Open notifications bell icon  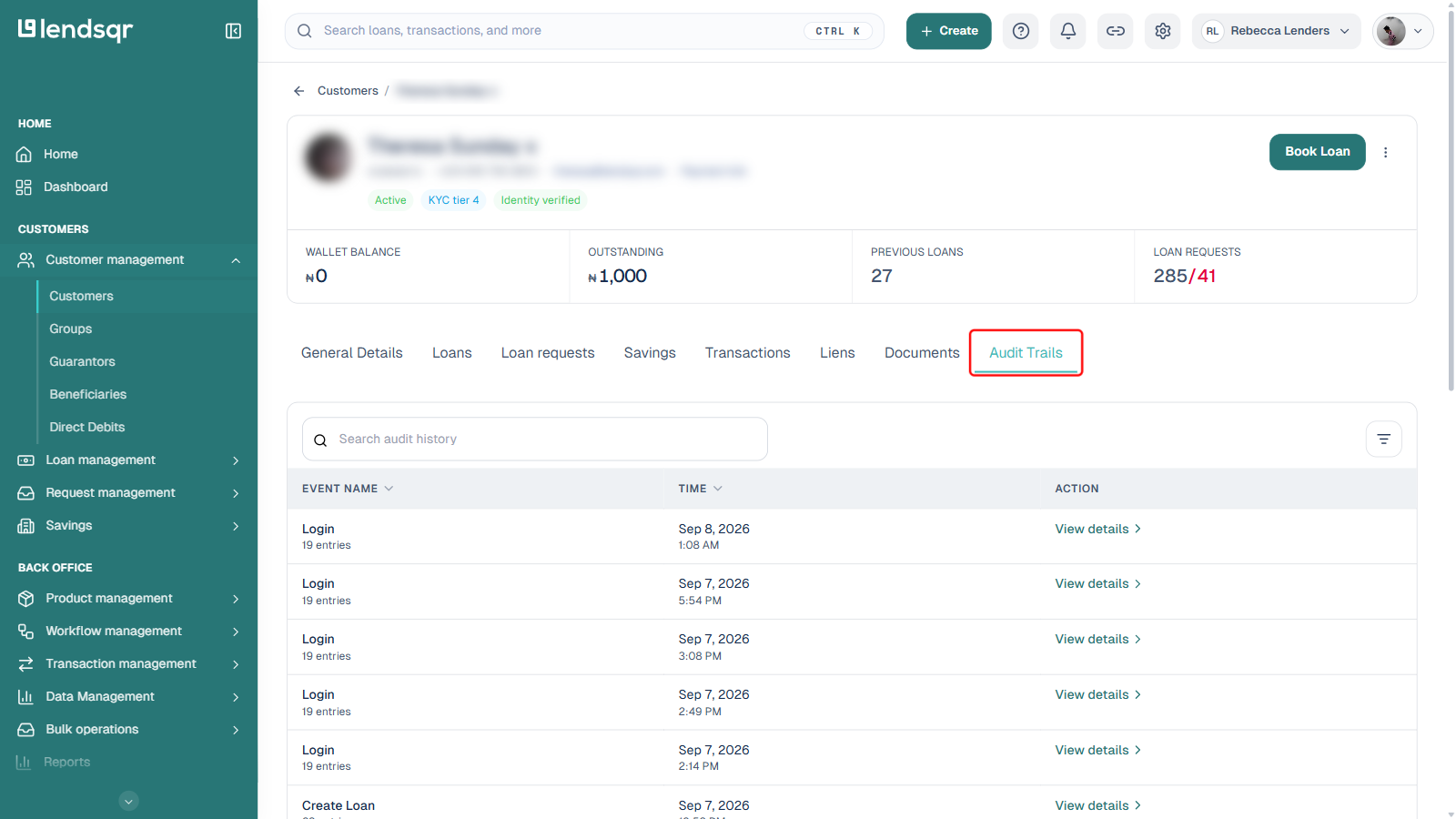(x=1068, y=31)
